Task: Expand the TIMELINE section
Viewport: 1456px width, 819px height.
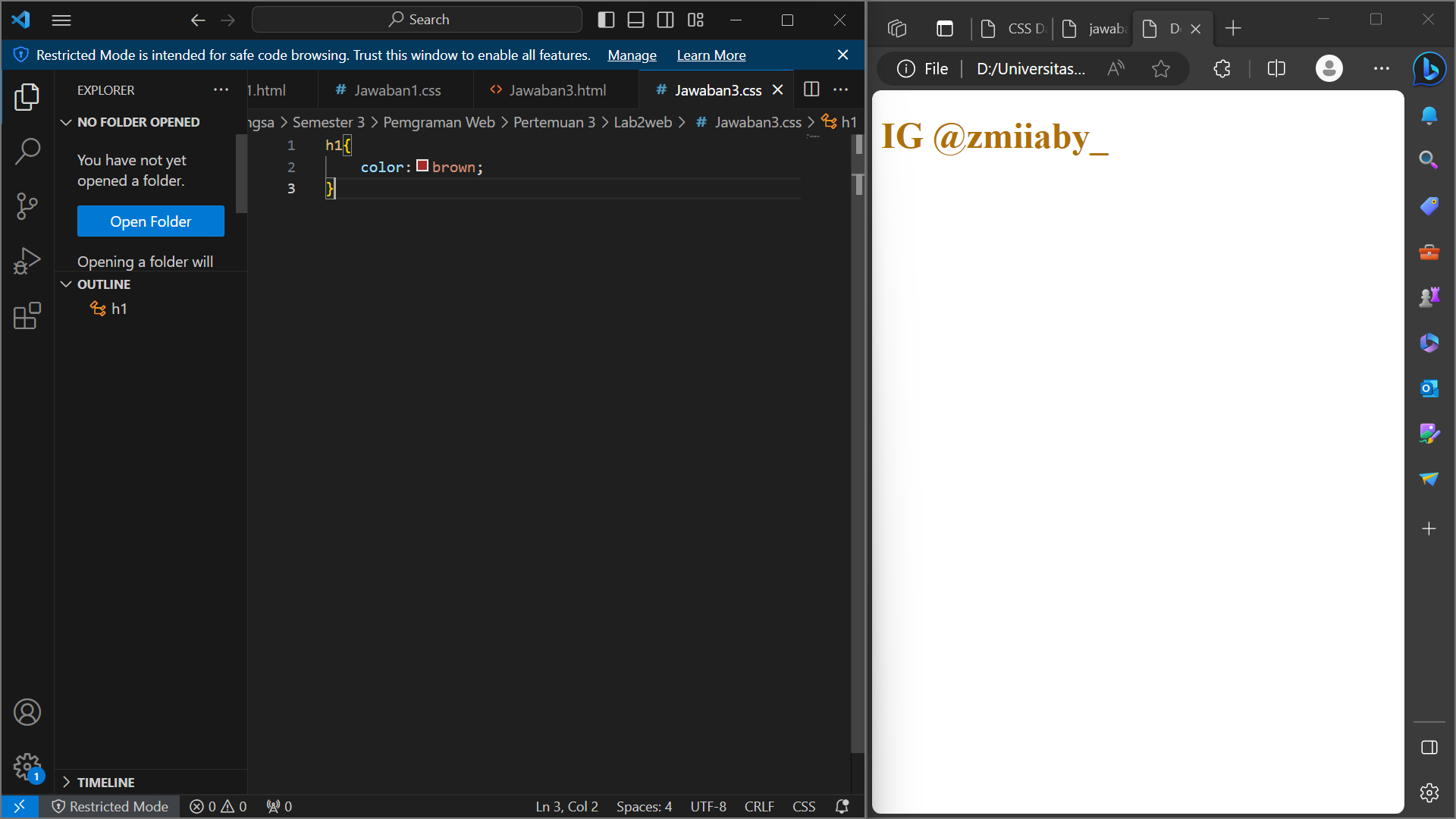Action: (x=67, y=782)
